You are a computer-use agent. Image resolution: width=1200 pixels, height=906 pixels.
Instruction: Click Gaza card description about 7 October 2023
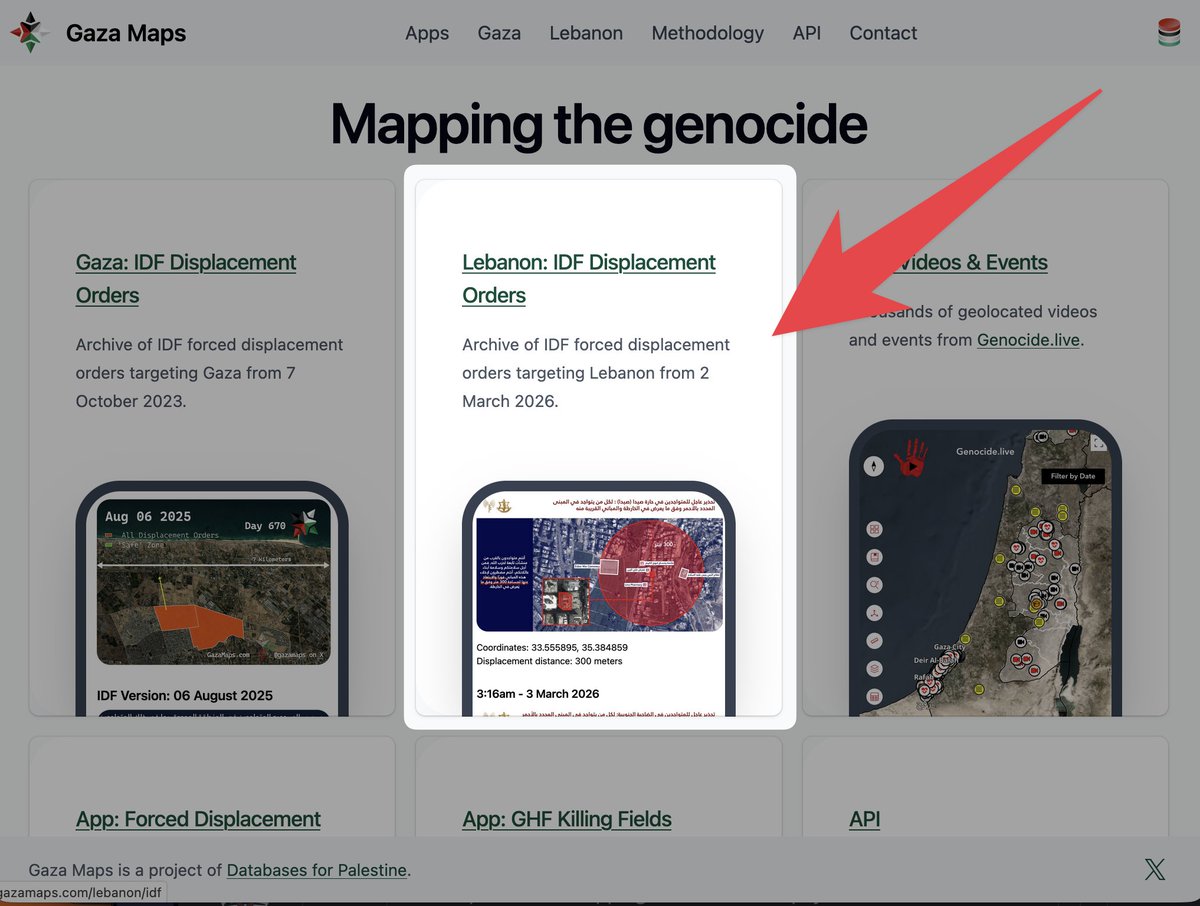tap(210, 373)
